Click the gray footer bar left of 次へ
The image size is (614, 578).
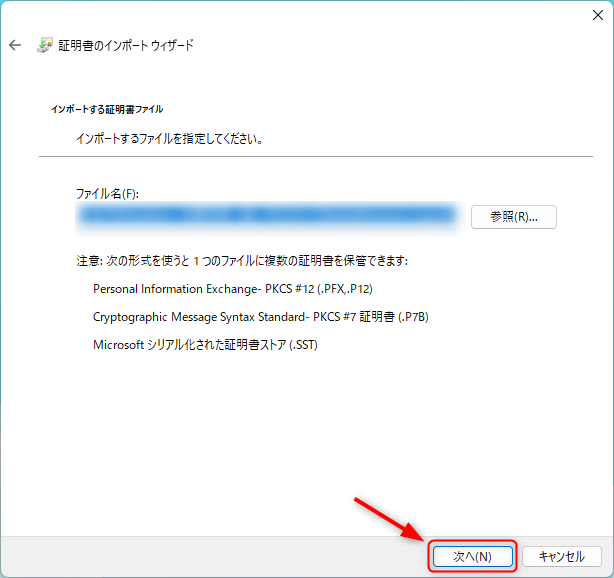(200, 556)
